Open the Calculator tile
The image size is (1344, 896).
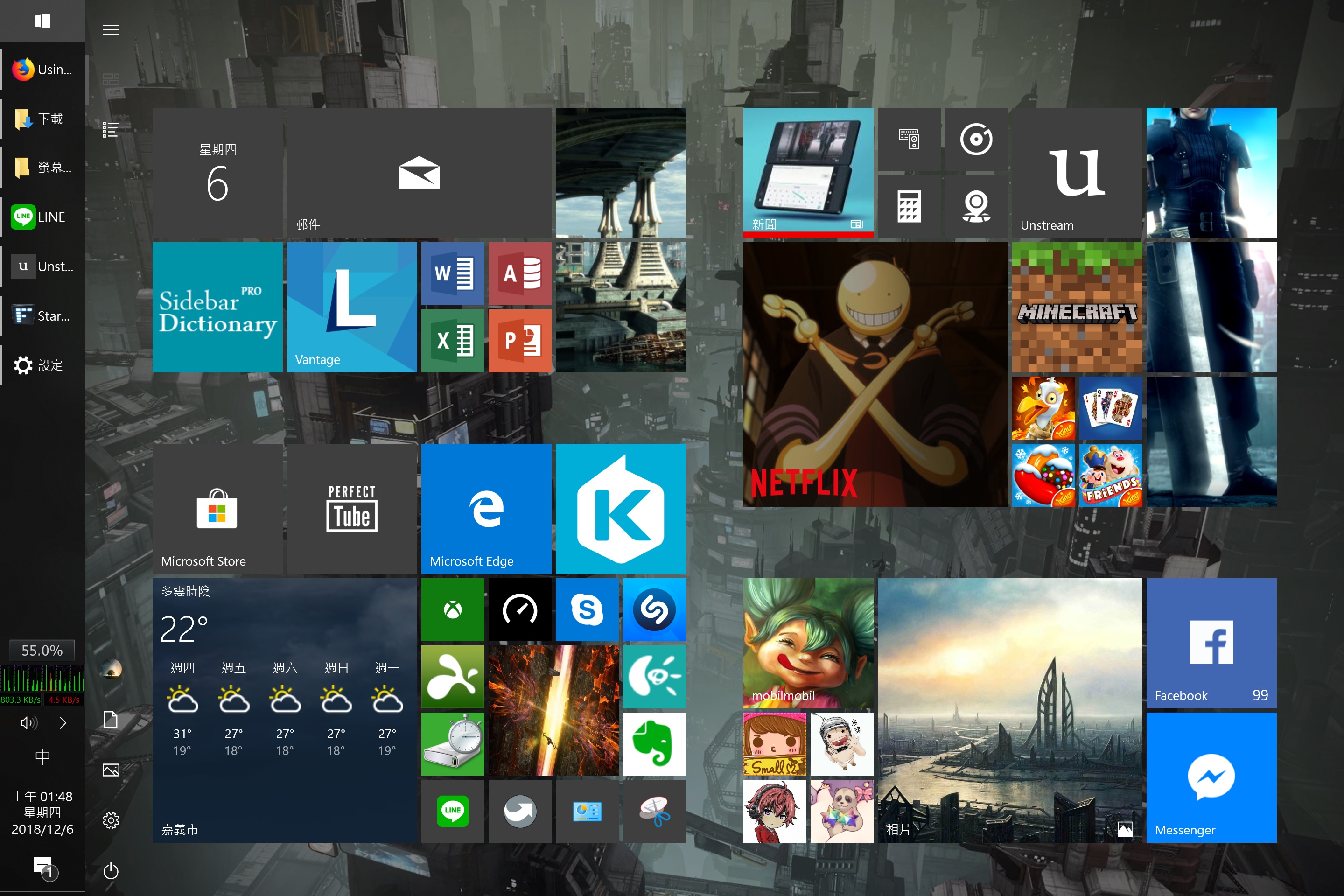click(909, 206)
